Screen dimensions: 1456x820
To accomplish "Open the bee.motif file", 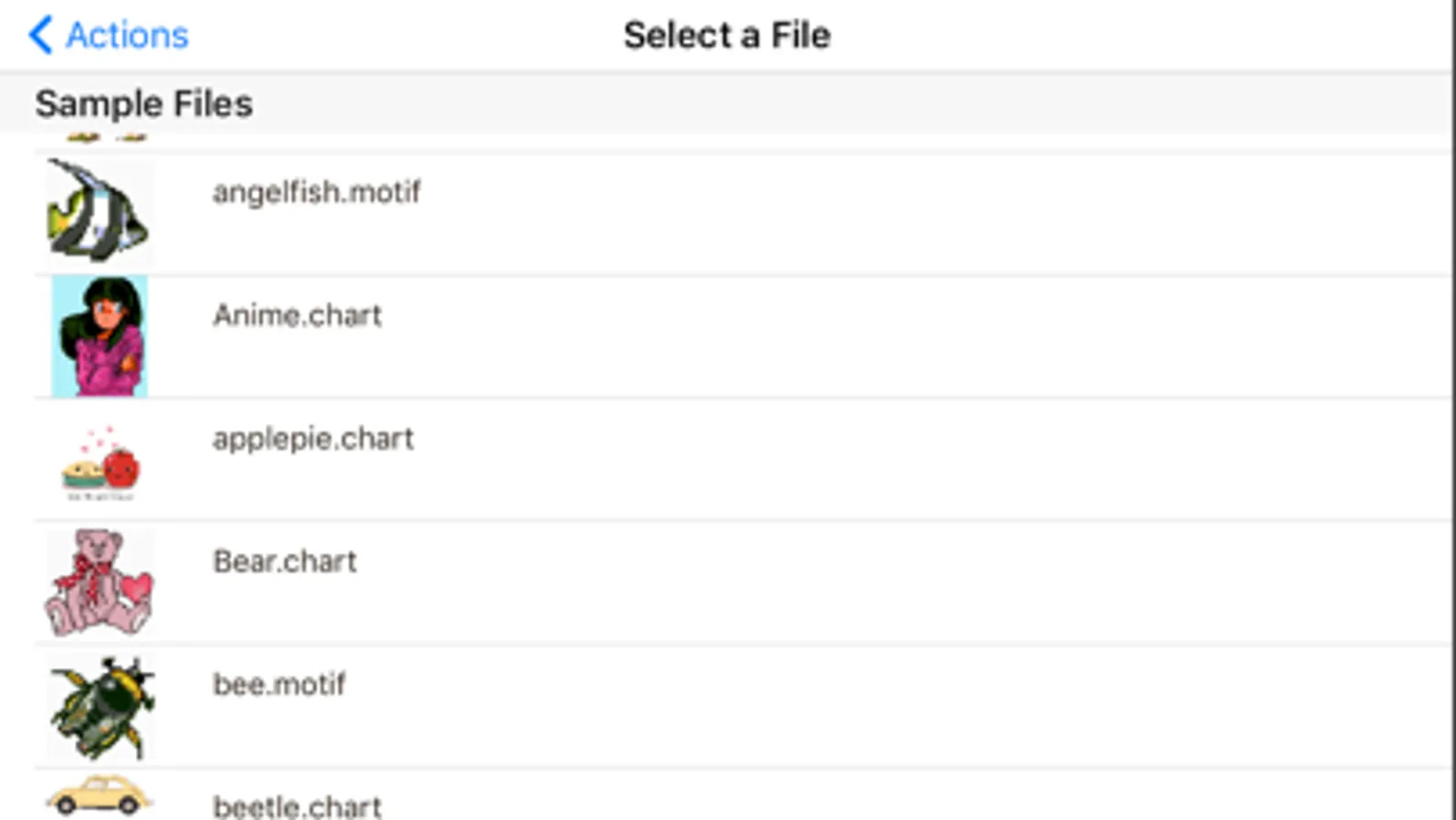I will click(x=279, y=684).
